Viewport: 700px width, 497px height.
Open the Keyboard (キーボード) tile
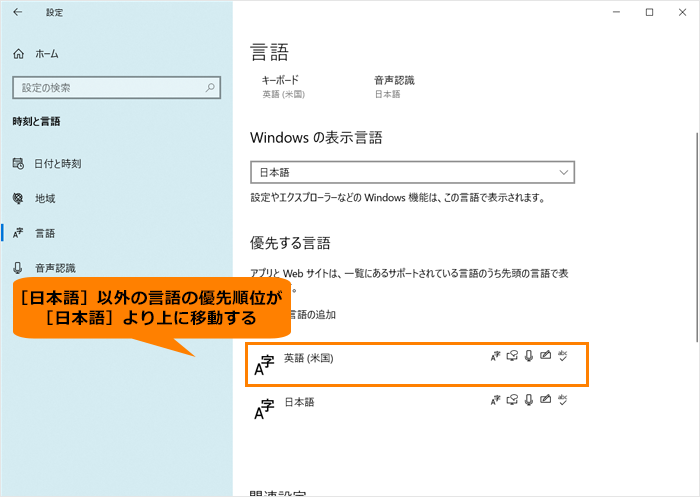[x=283, y=87]
